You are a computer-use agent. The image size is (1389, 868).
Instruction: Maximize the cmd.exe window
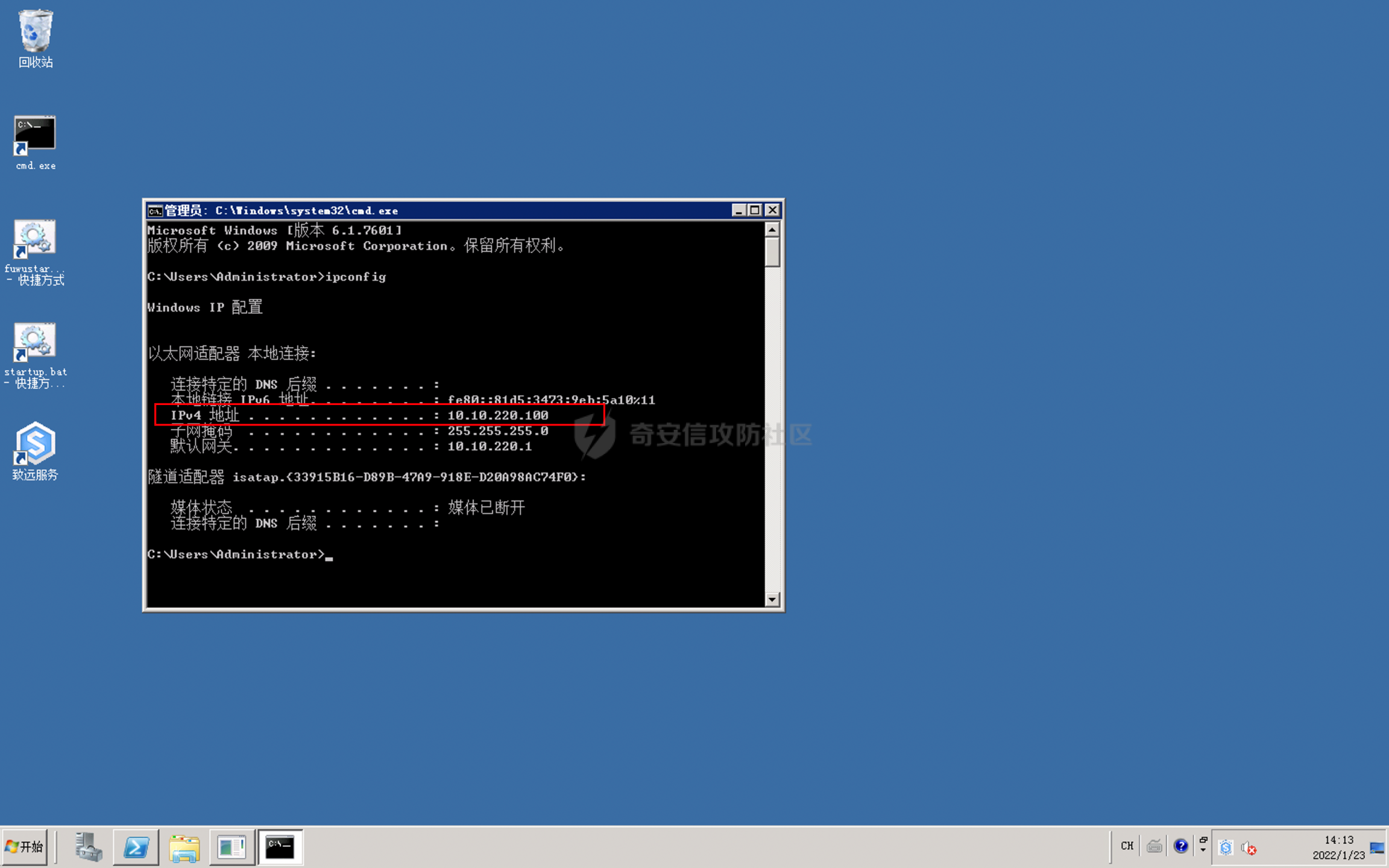pos(755,210)
